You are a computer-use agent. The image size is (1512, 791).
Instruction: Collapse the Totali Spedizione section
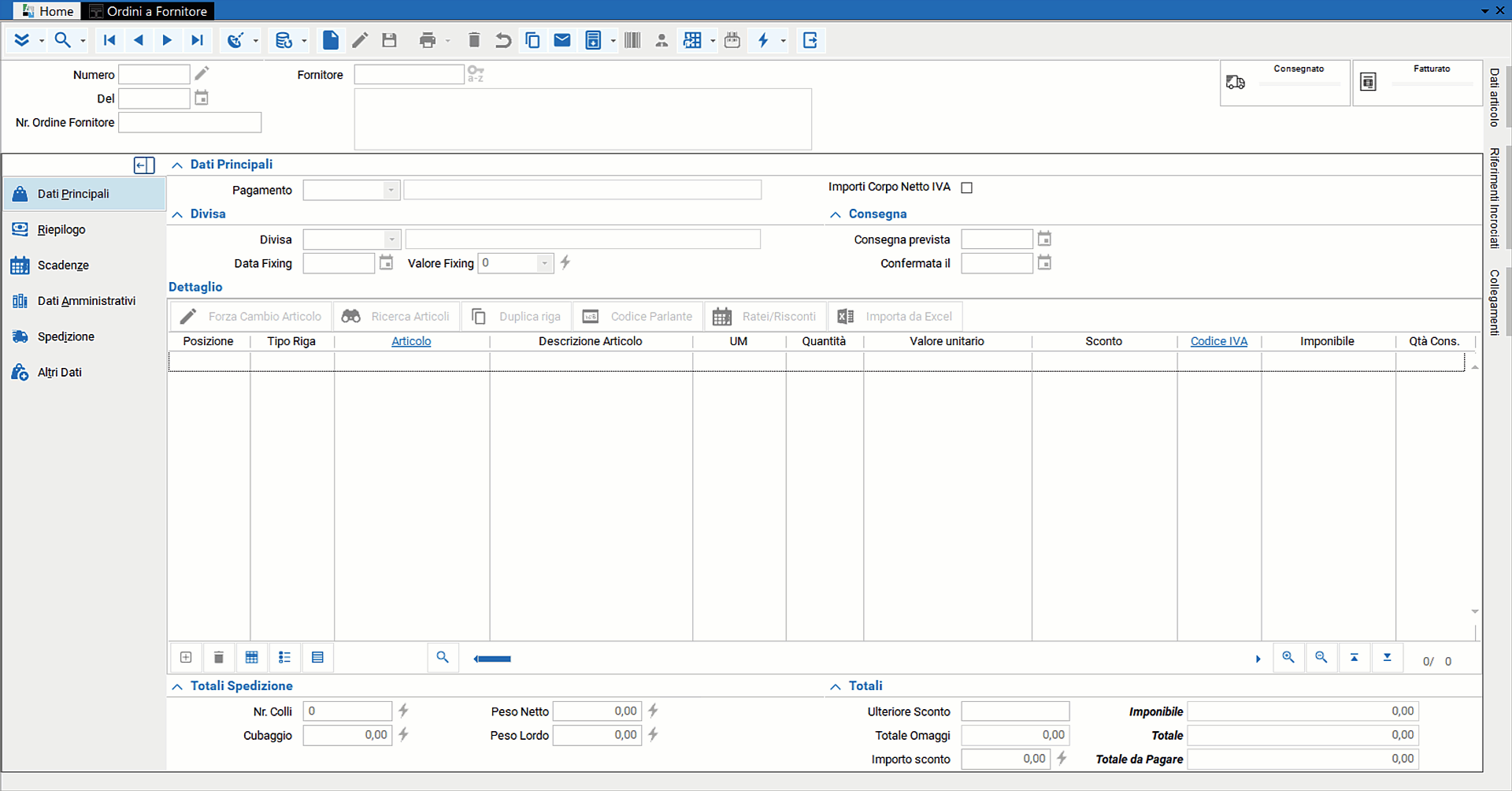click(177, 686)
